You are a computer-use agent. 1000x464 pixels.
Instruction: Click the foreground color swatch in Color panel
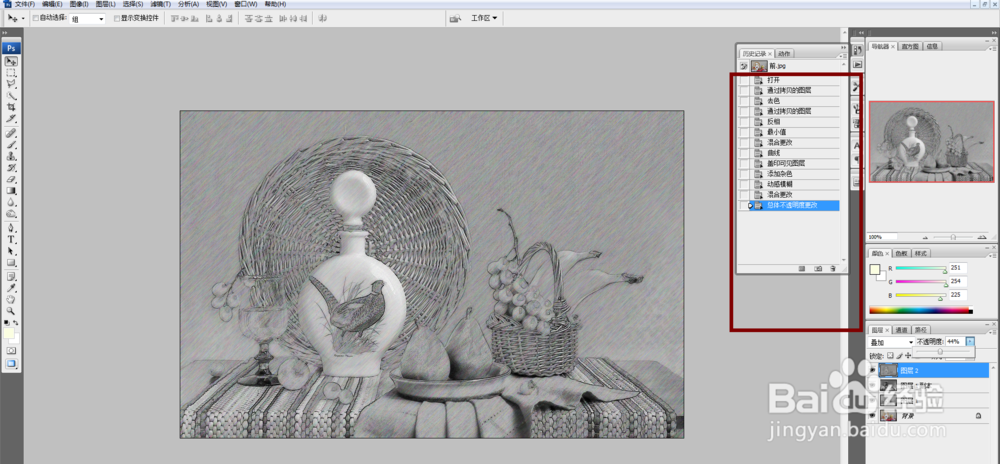click(x=874, y=269)
